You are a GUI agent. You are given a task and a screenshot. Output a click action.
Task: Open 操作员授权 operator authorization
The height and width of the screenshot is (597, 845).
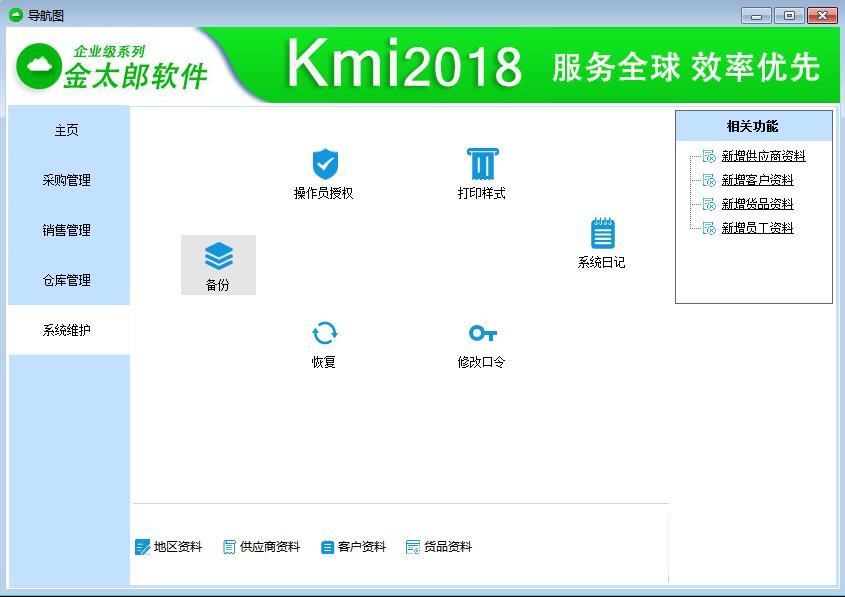pyautogui.click(x=323, y=173)
